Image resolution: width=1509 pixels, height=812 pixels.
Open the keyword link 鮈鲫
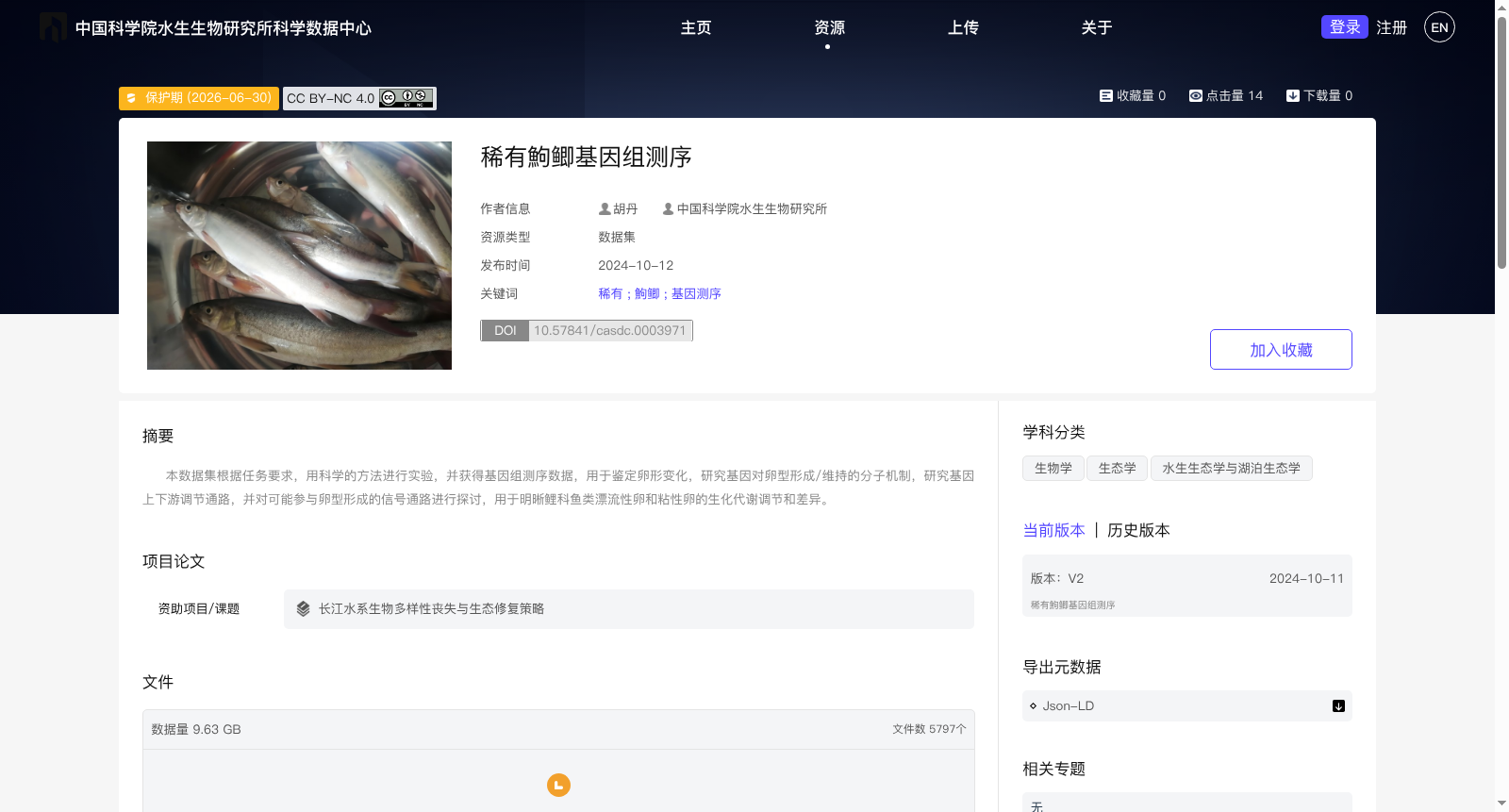pyautogui.click(x=647, y=293)
